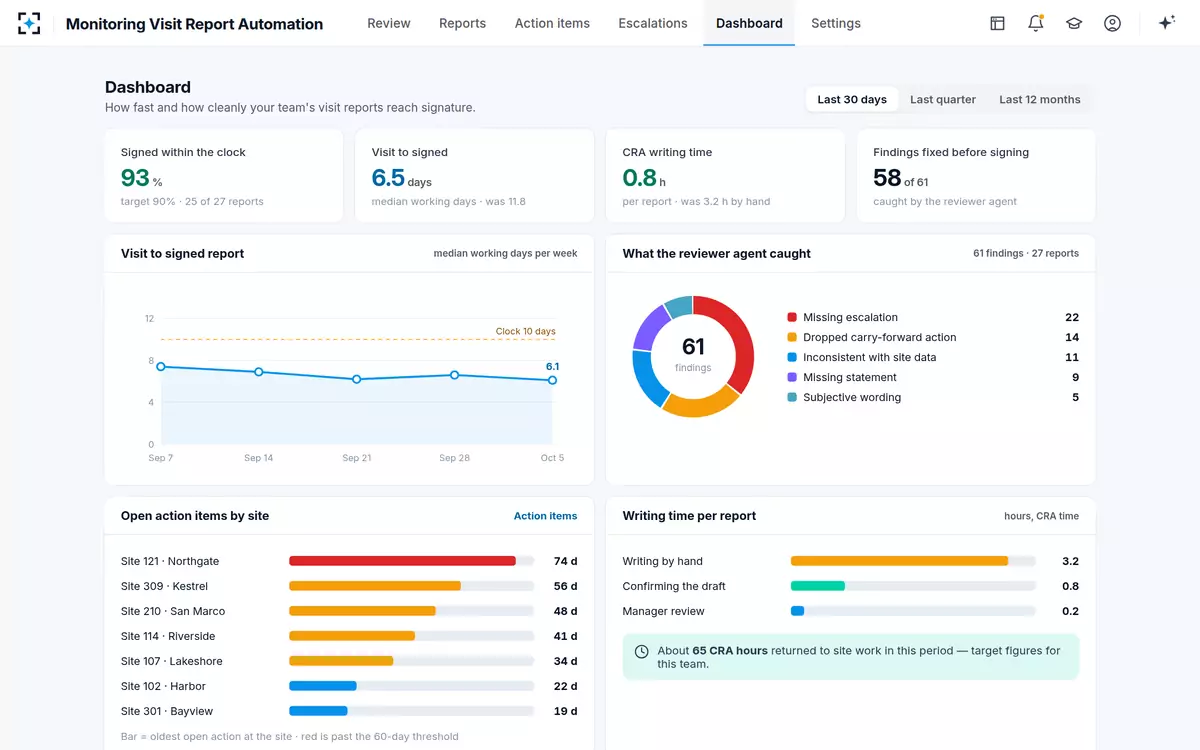Open the Escalations tab
Viewport: 1200px width, 750px height.
(653, 23)
